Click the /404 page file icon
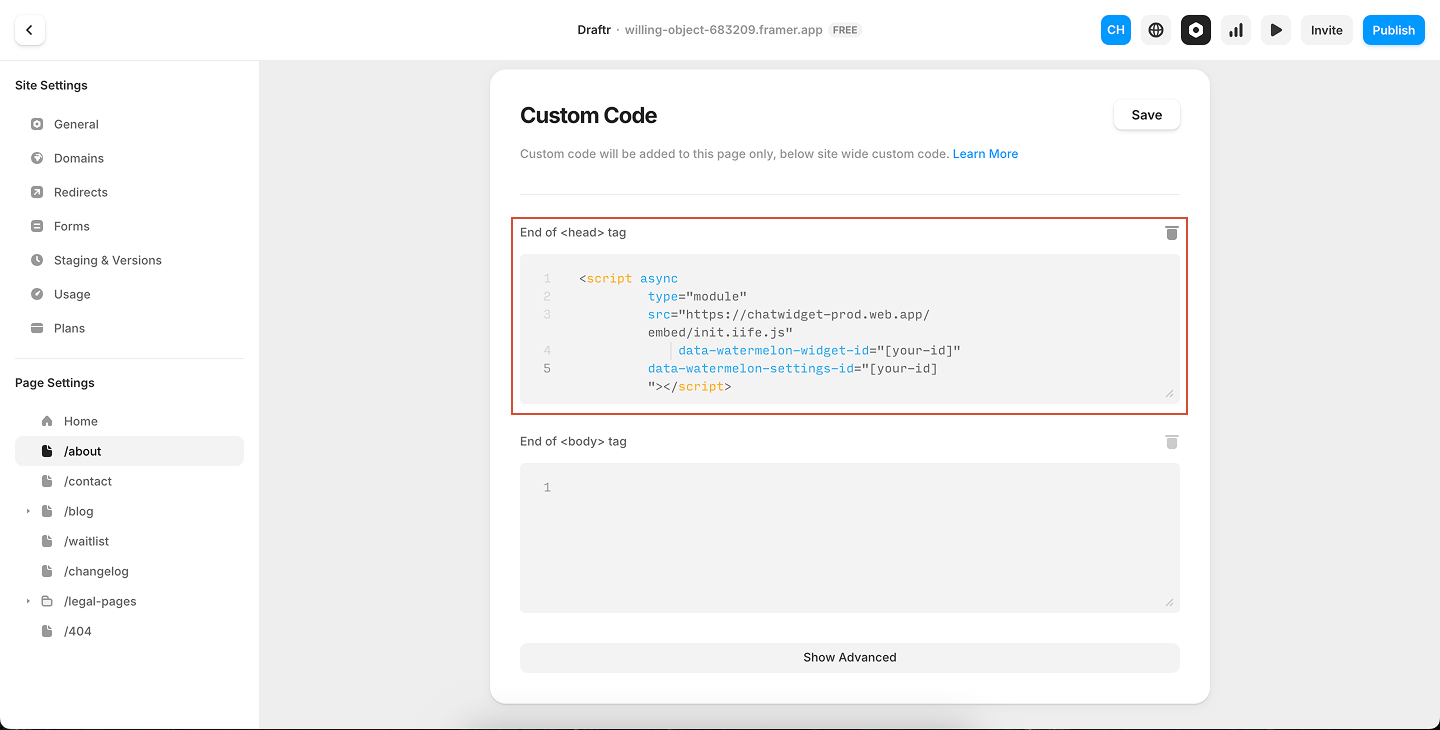 tap(47, 631)
